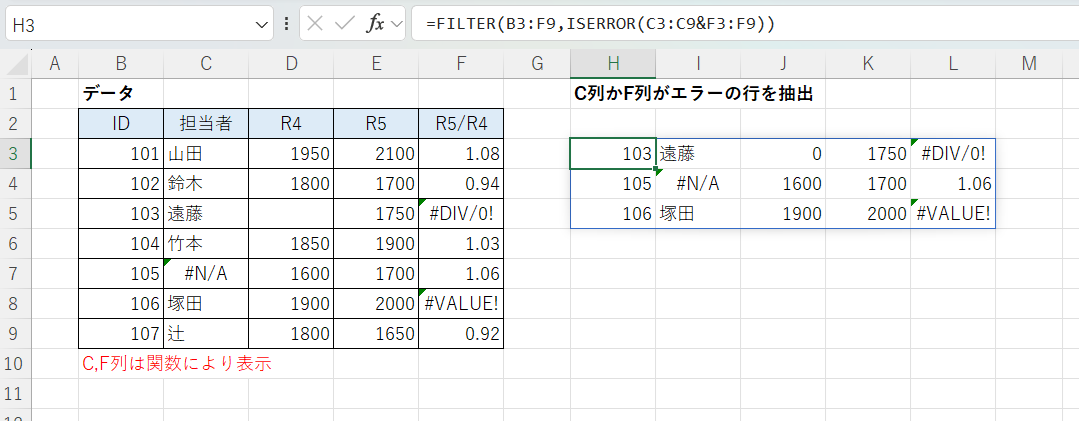Click the red note C,F列は関数により表示
The width and height of the screenshot is (1079, 421).
click(x=176, y=364)
